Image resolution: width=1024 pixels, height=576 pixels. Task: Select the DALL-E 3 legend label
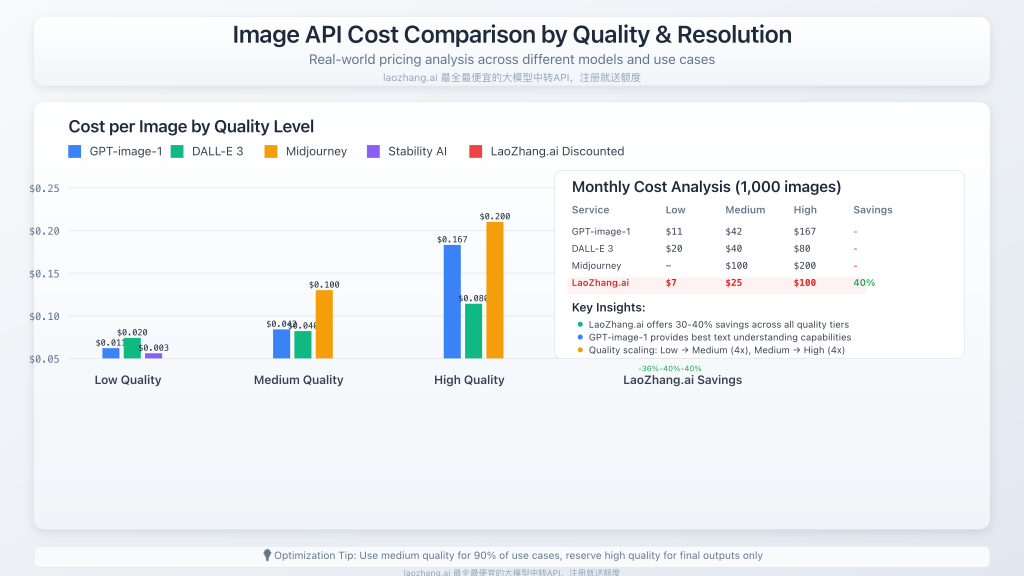tap(217, 152)
